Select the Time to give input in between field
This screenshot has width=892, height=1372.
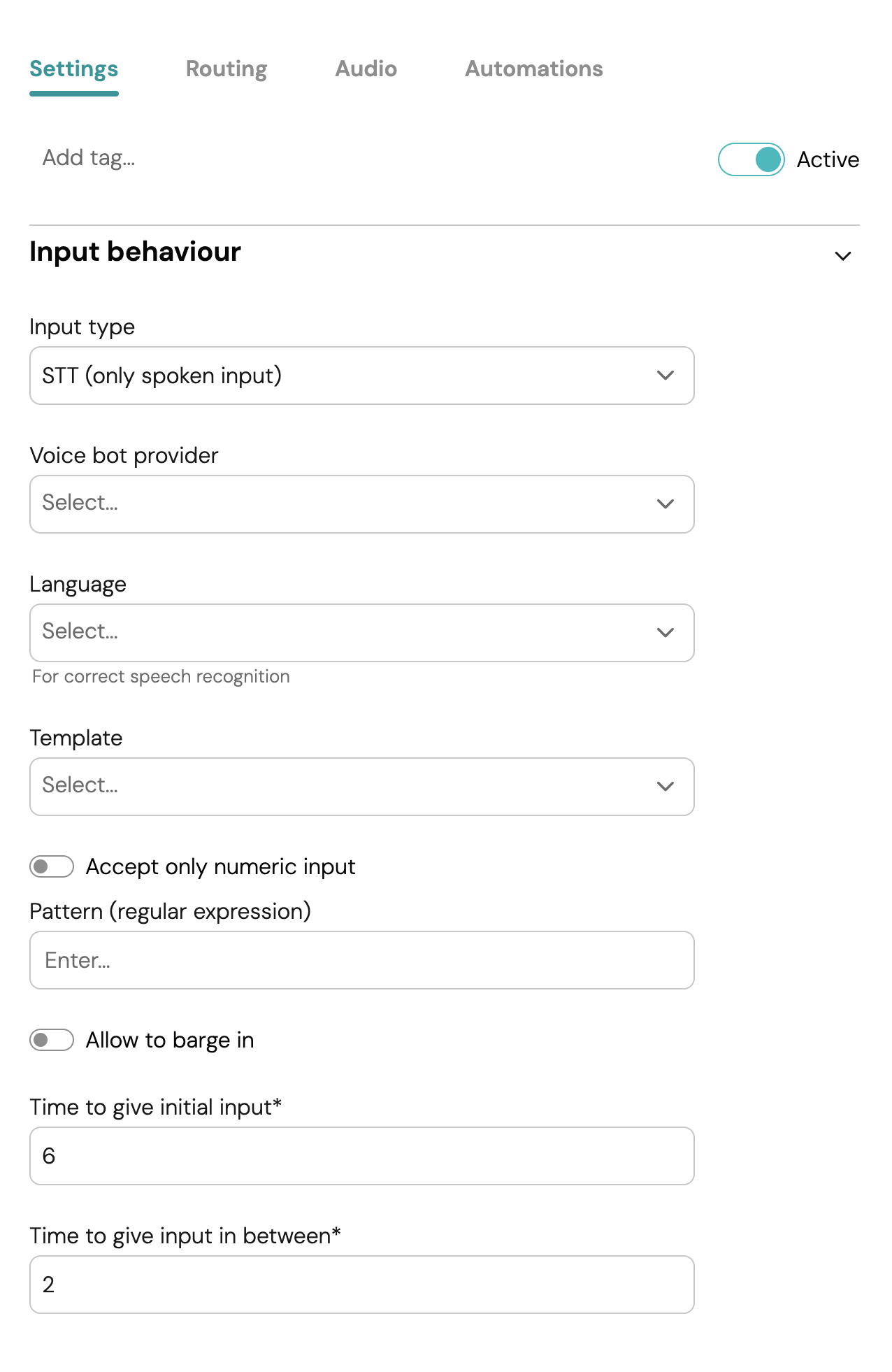pyautogui.click(x=361, y=1285)
